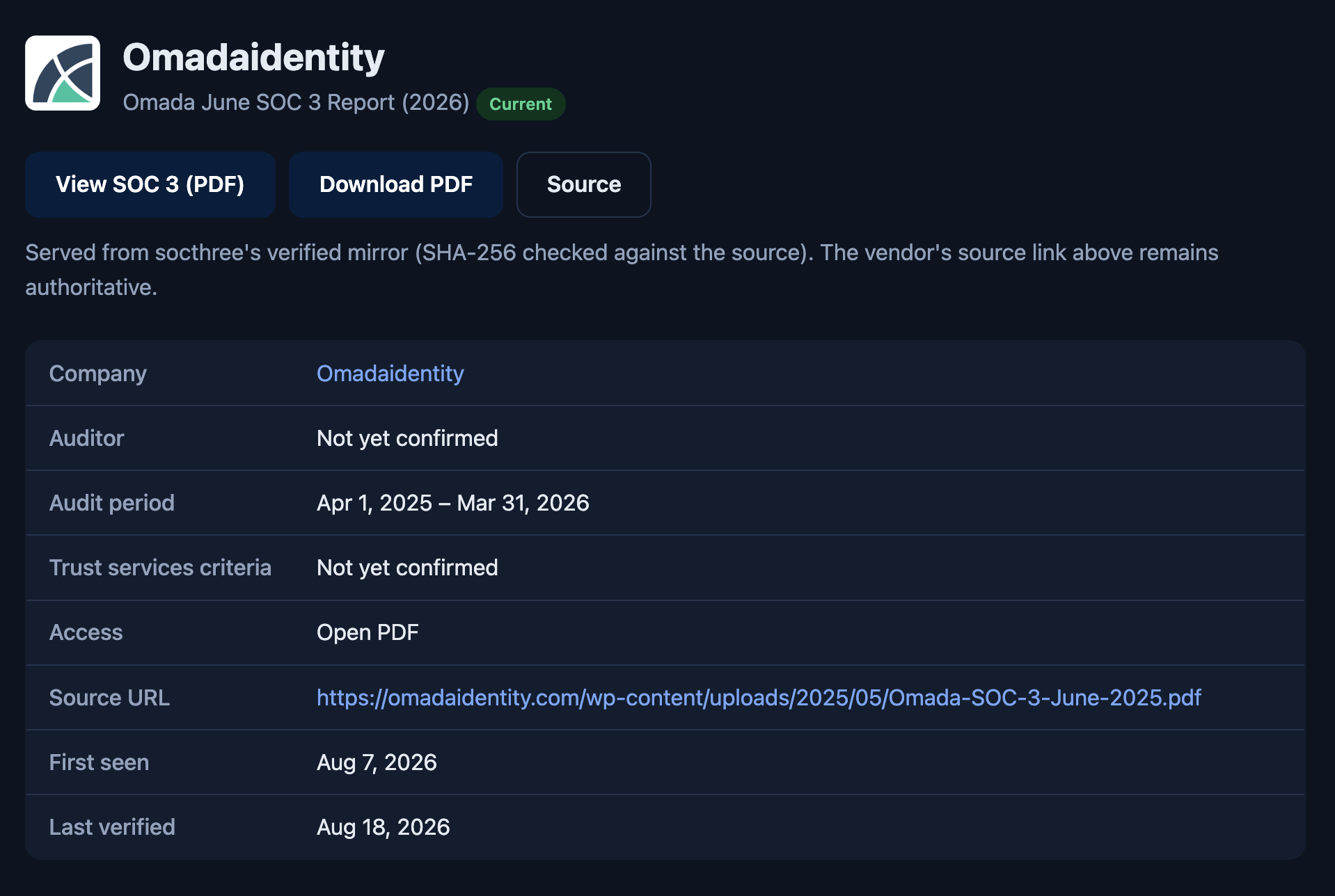Open View SOC 3 (PDF) button
Screen dimensions: 1335x896
[150, 184]
